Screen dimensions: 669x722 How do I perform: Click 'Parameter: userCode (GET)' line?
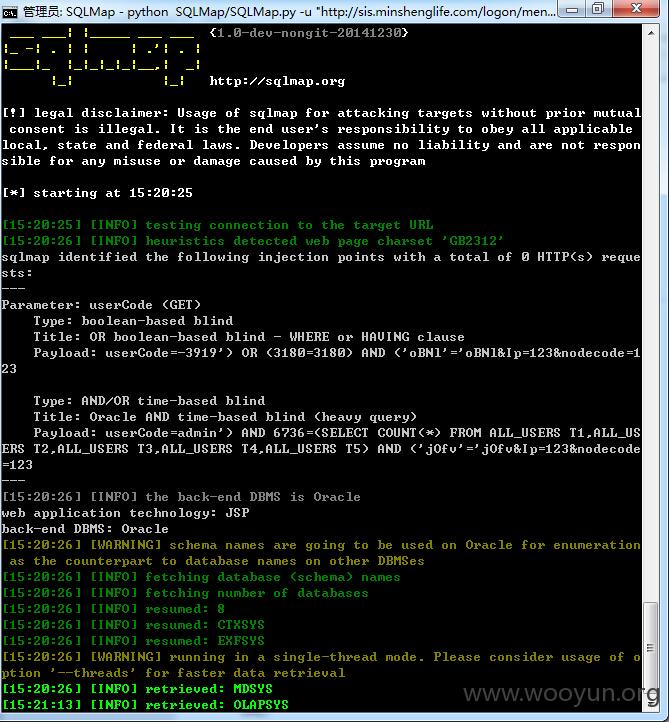point(101,305)
